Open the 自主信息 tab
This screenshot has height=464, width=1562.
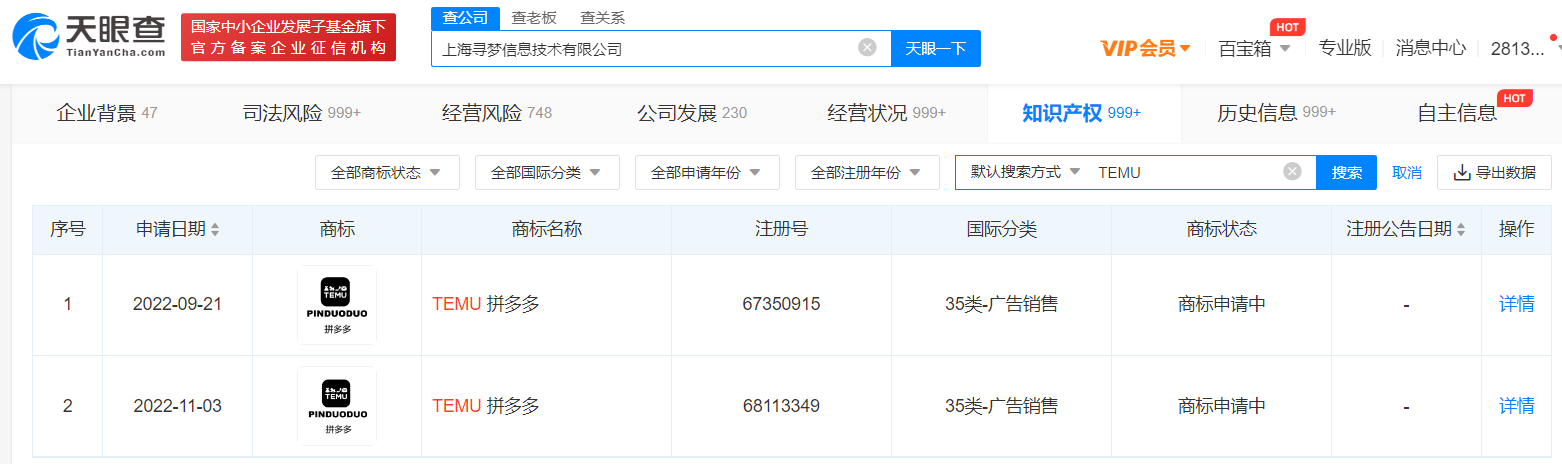pyautogui.click(x=1457, y=113)
